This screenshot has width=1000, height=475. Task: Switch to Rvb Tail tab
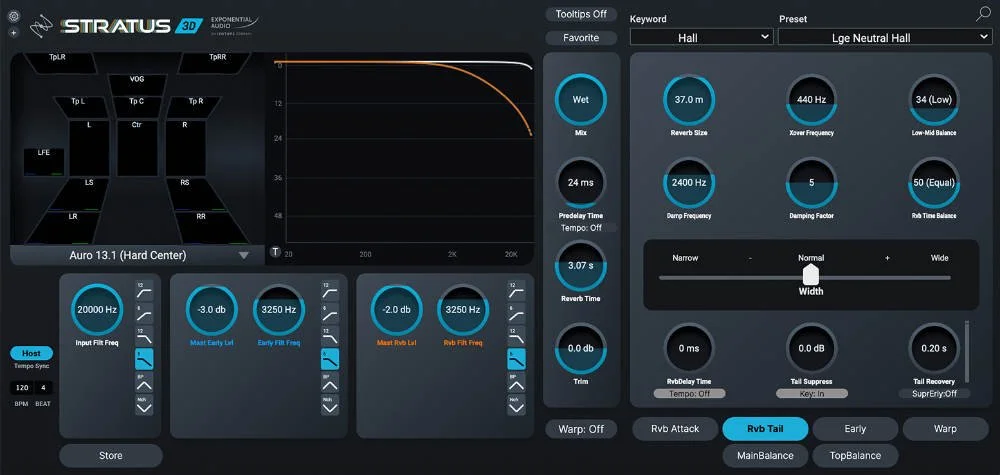tap(765, 429)
